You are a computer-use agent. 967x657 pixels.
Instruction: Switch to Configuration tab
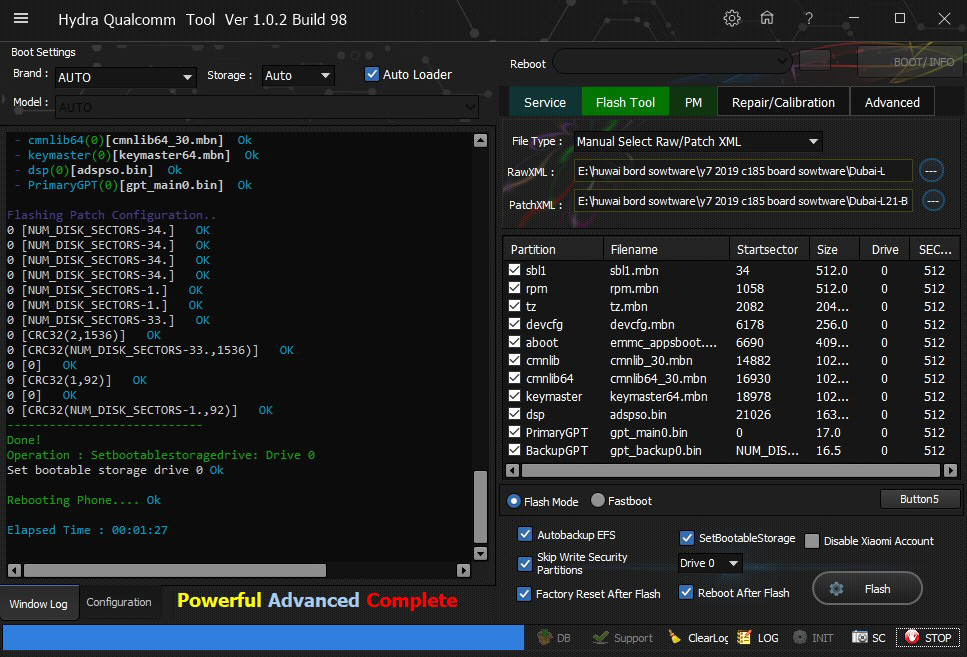tap(118, 602)
